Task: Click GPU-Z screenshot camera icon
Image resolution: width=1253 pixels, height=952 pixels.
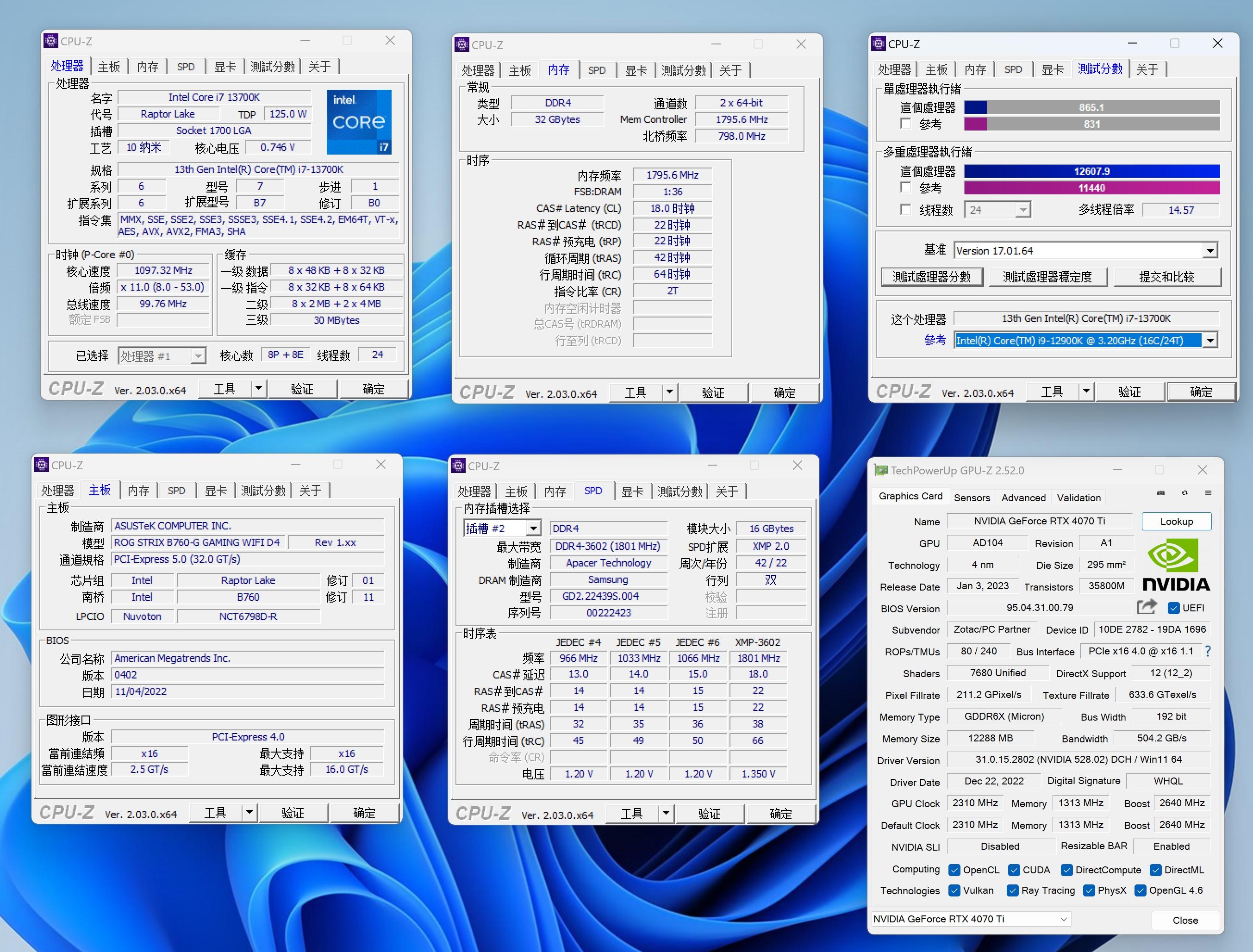Action: click(1160, 493)
